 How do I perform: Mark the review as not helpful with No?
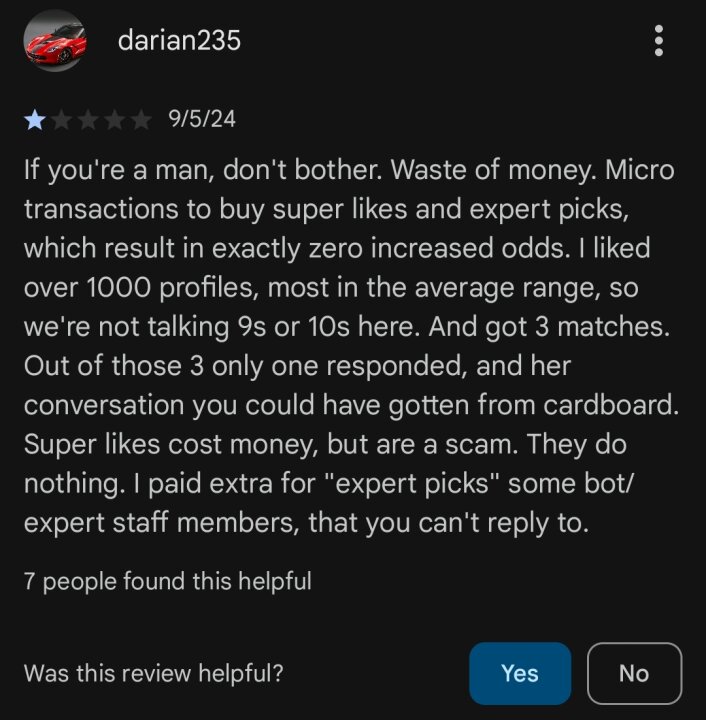tap(634, 673)
